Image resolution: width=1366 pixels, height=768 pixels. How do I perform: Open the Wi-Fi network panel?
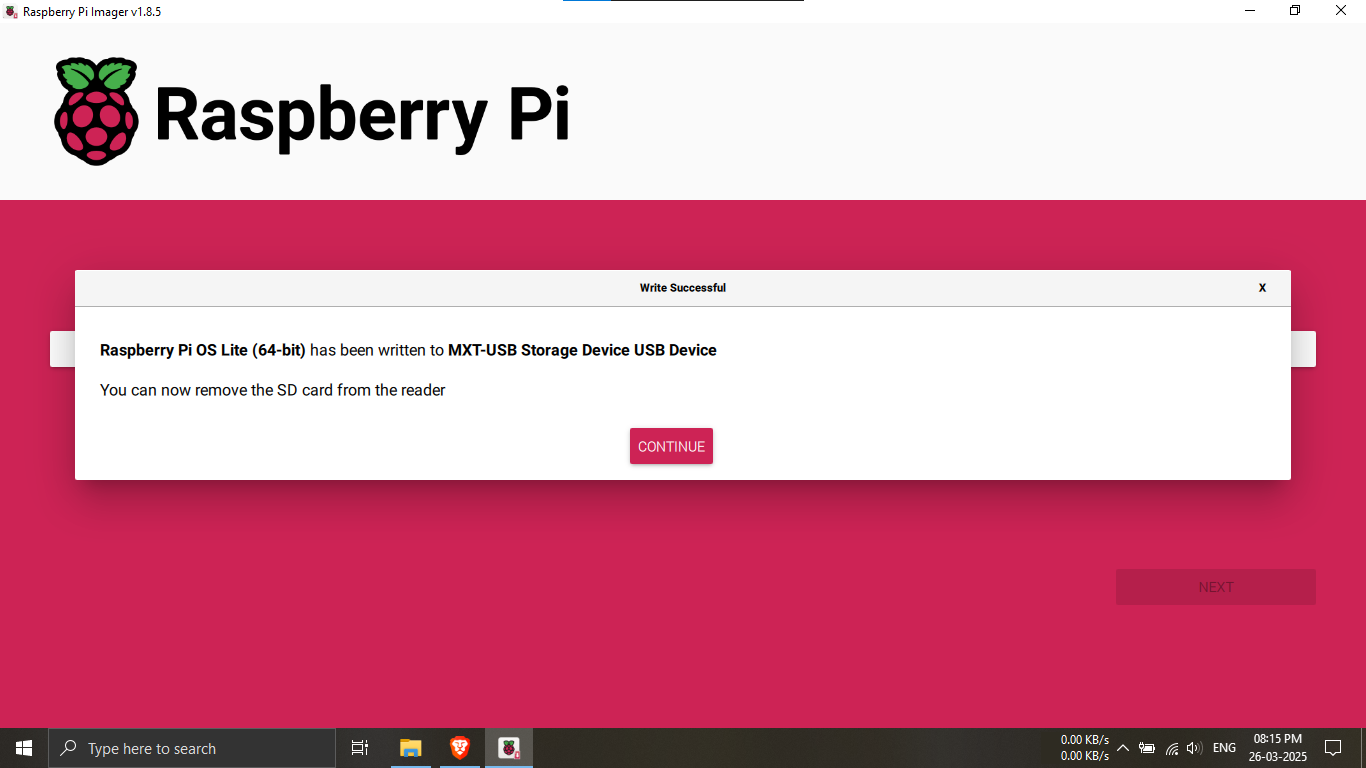coord(1171,748)
